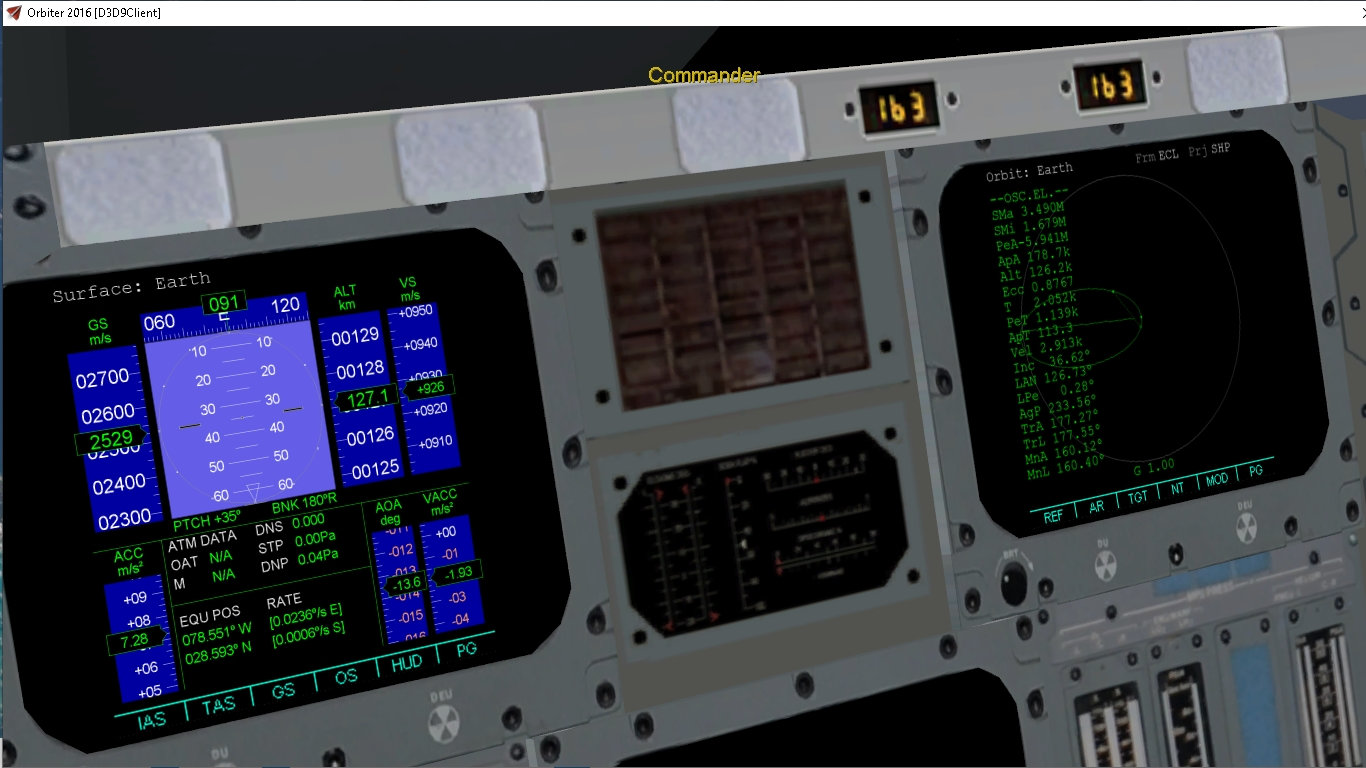
Task: Select GS mode on the Surface MFD
Action: pos(284,691)
